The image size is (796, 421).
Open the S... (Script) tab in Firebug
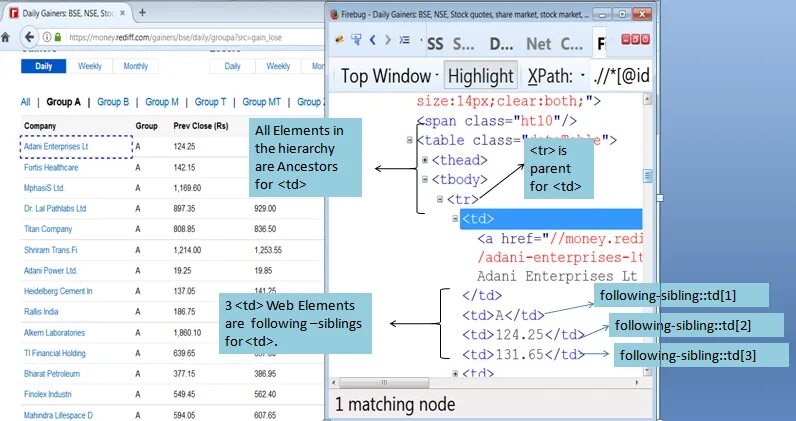pyautogui.click(x=463, y=44)
